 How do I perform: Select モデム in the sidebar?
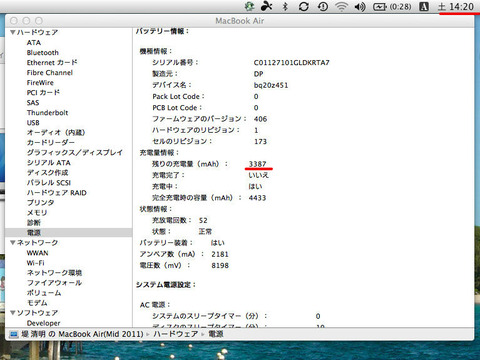click(x=37, y=303)
